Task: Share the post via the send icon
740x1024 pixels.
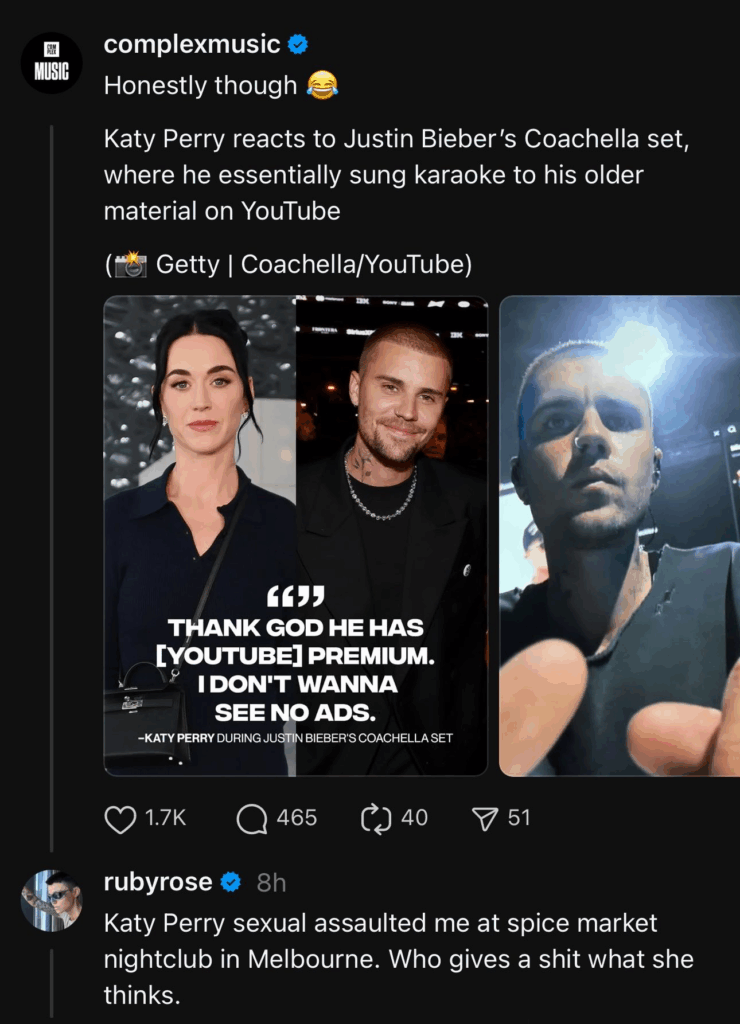Action: (x=487, y=819)
